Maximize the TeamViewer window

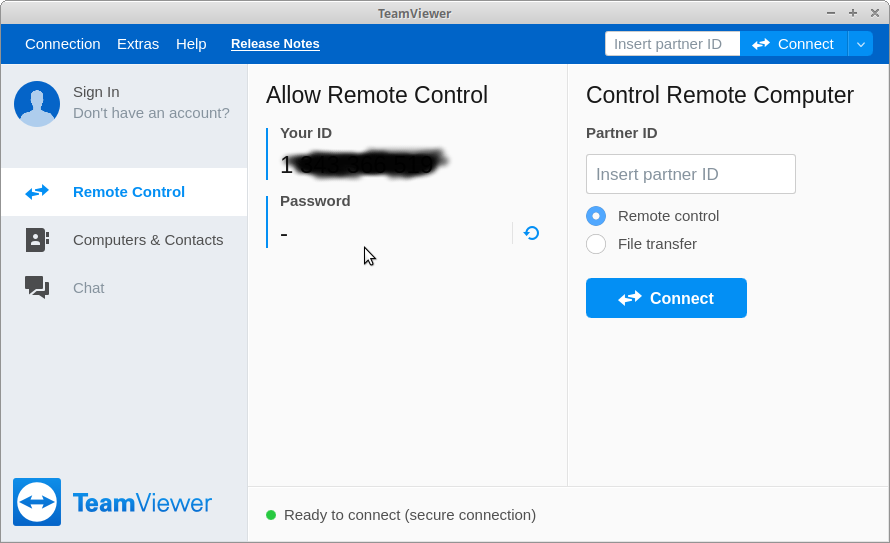[x=853, y=12]
